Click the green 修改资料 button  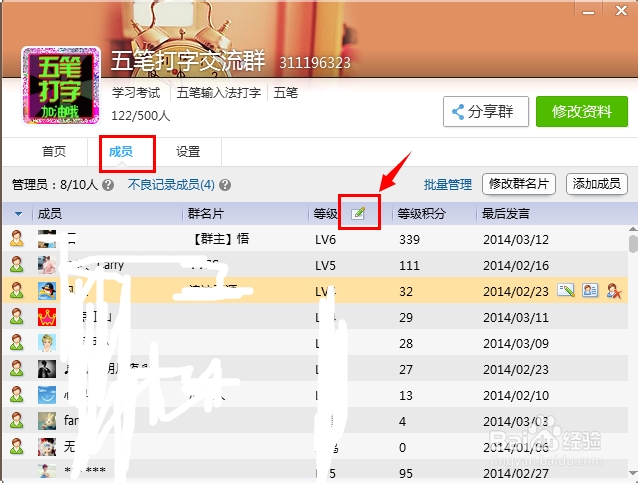click(x=582, y=111)
